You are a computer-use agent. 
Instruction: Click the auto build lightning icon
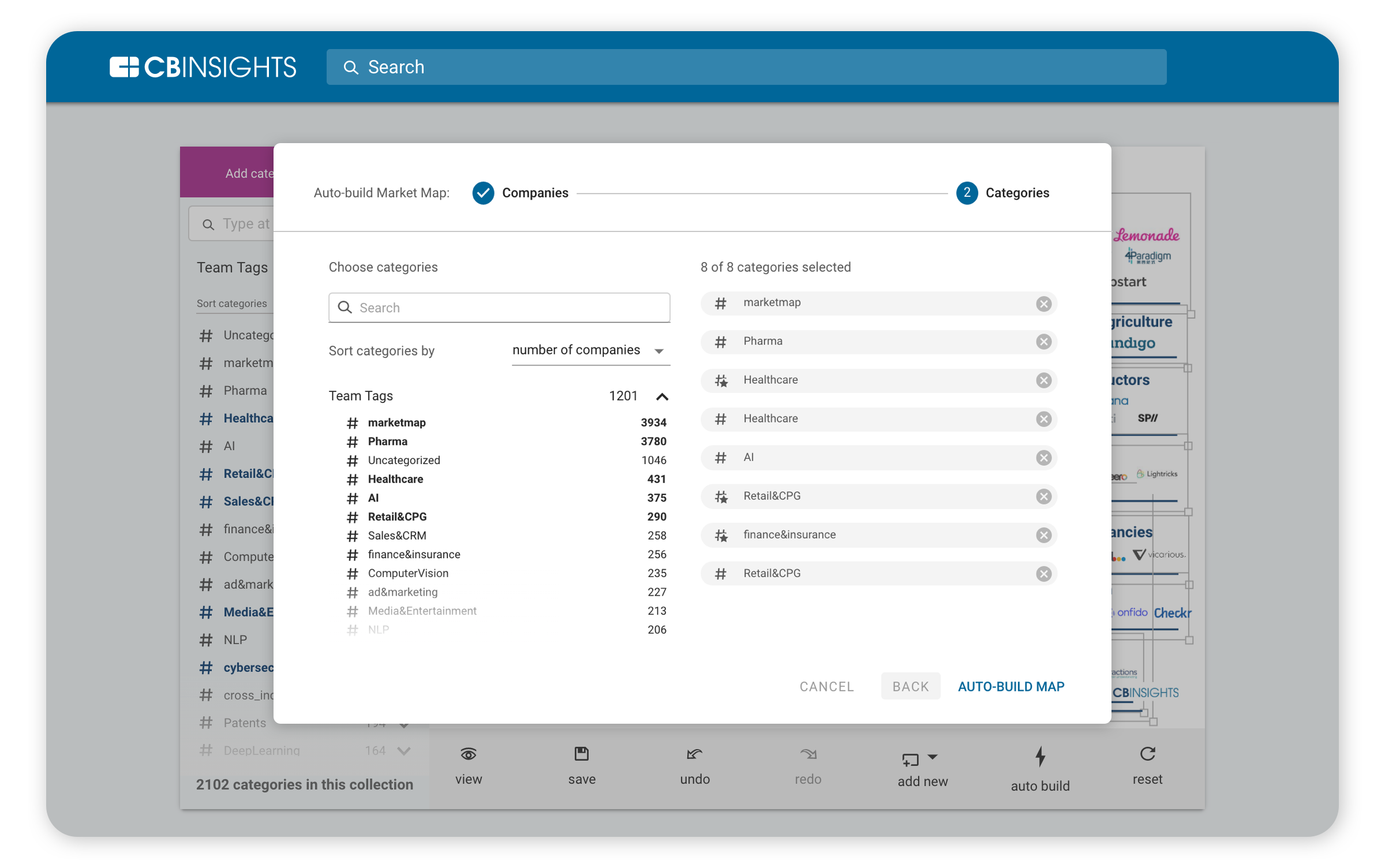pyautogui.click(x=1040, y=756)
